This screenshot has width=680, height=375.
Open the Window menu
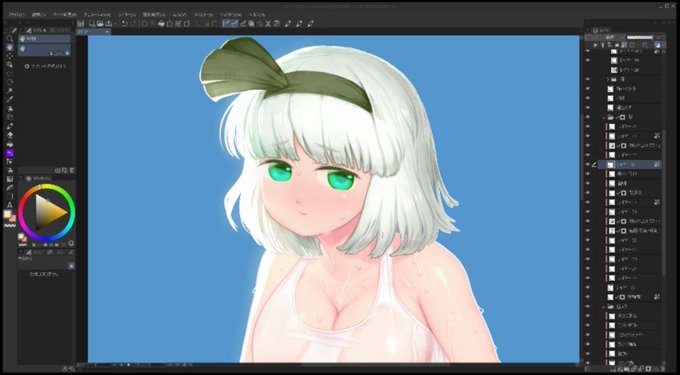click(x=230, y=14)
